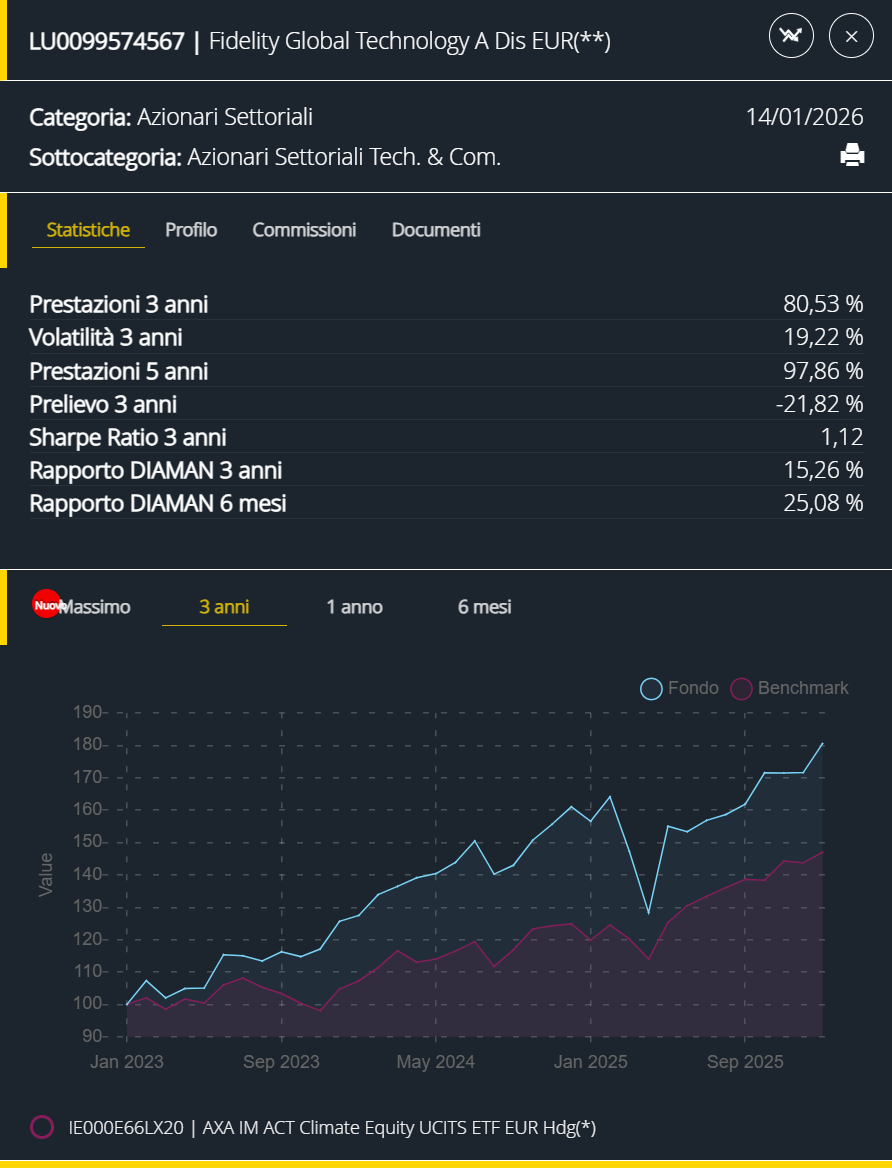Click the fund title LU0099574567 Fidelity Global Technology
892x1168 pixels.
click(319, 41)
